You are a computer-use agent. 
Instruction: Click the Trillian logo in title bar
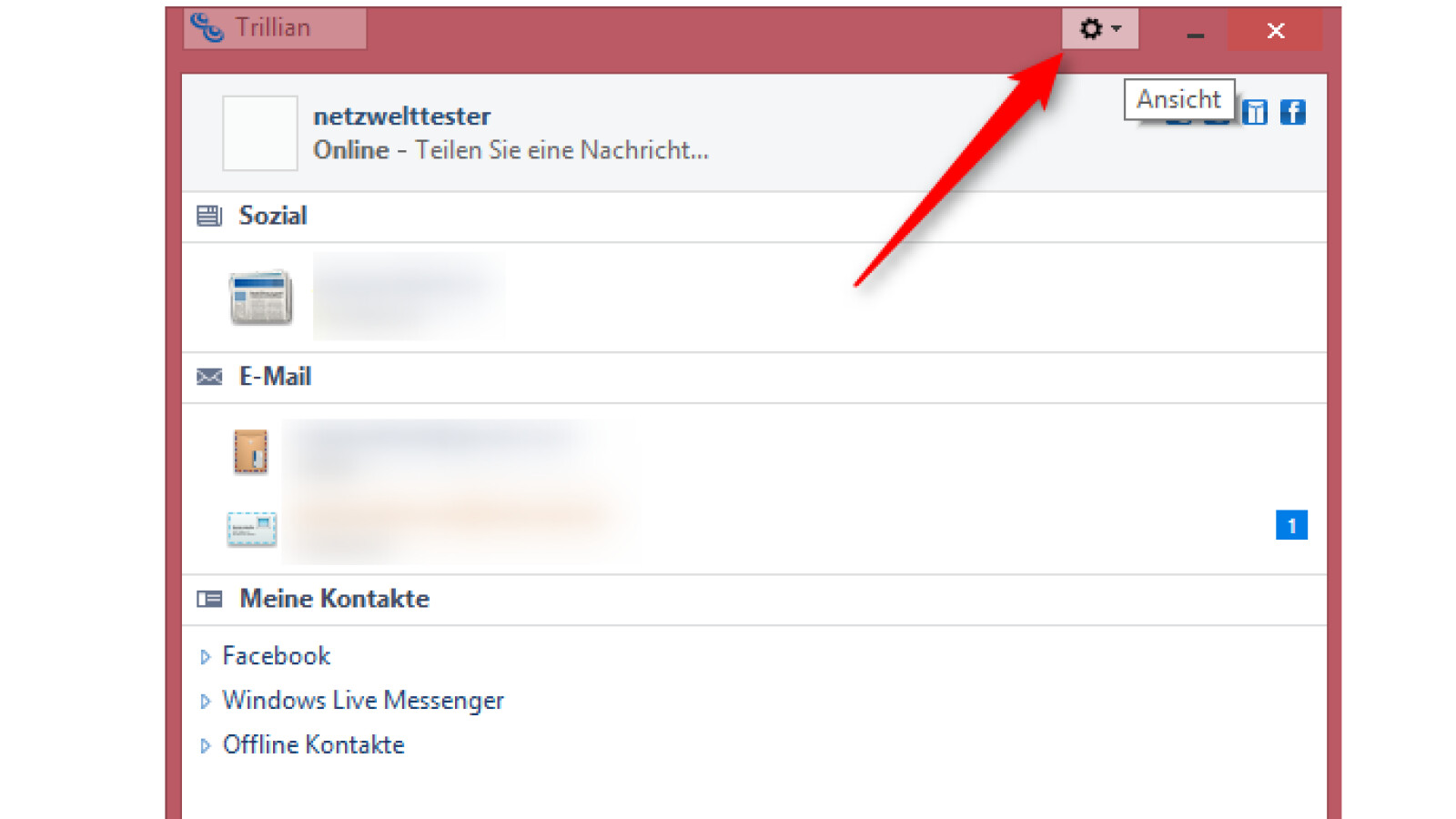point(207,28)
